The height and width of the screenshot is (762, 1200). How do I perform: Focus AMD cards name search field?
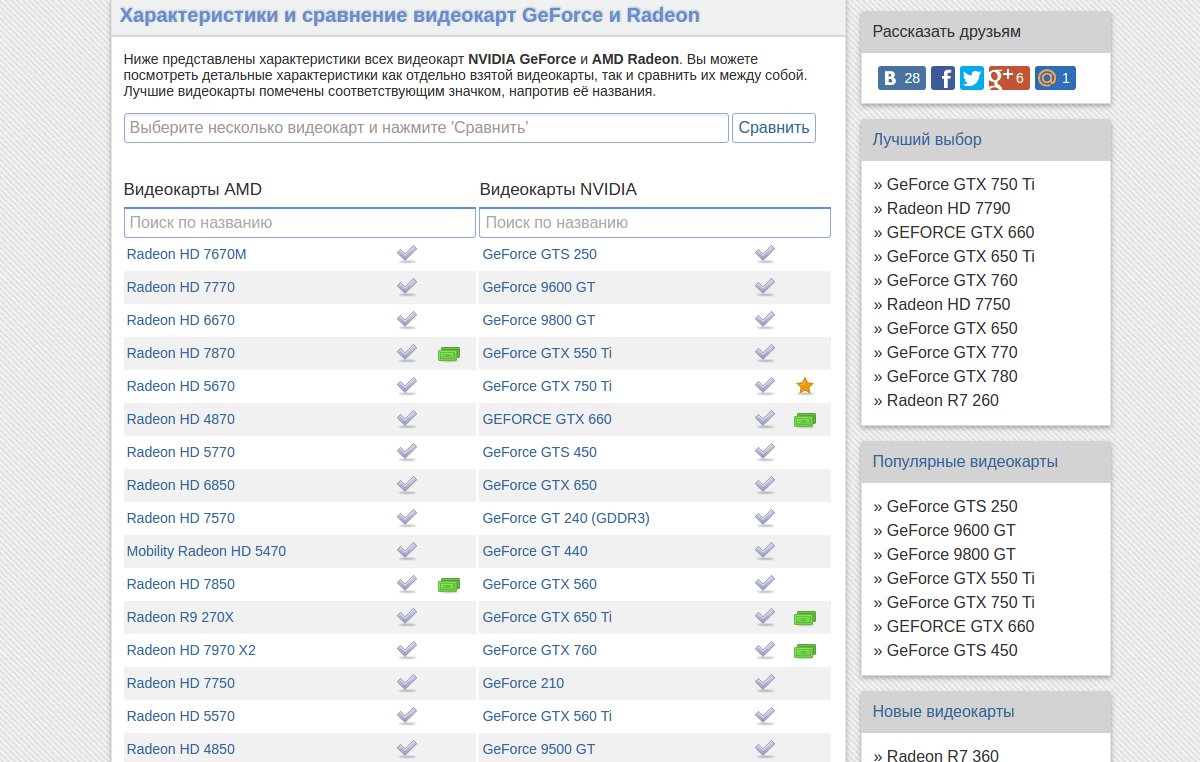[x=300, y=222]
